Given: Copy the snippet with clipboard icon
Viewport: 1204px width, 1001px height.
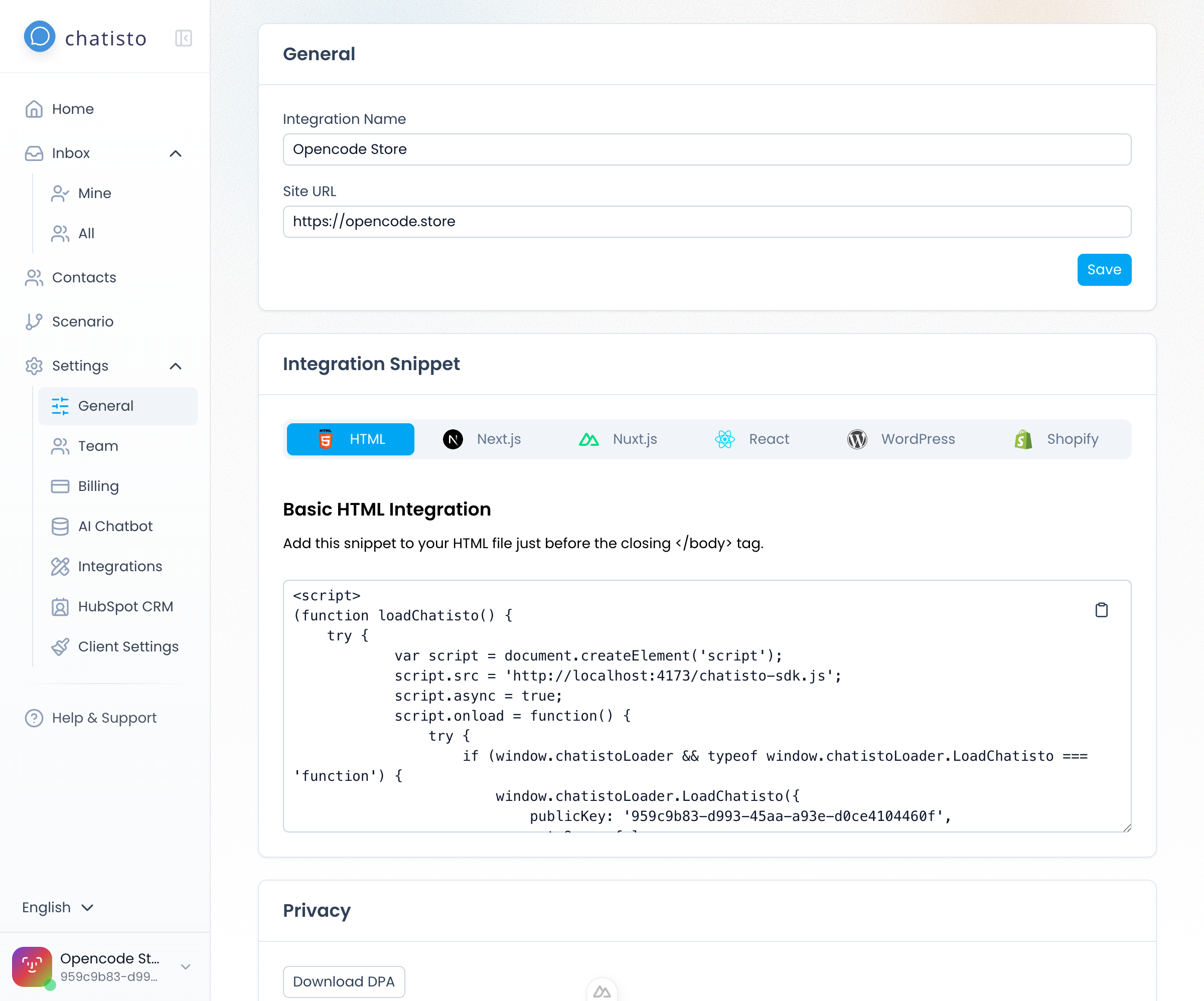Looking at the screenshot, I should [x=1101, y=610].
